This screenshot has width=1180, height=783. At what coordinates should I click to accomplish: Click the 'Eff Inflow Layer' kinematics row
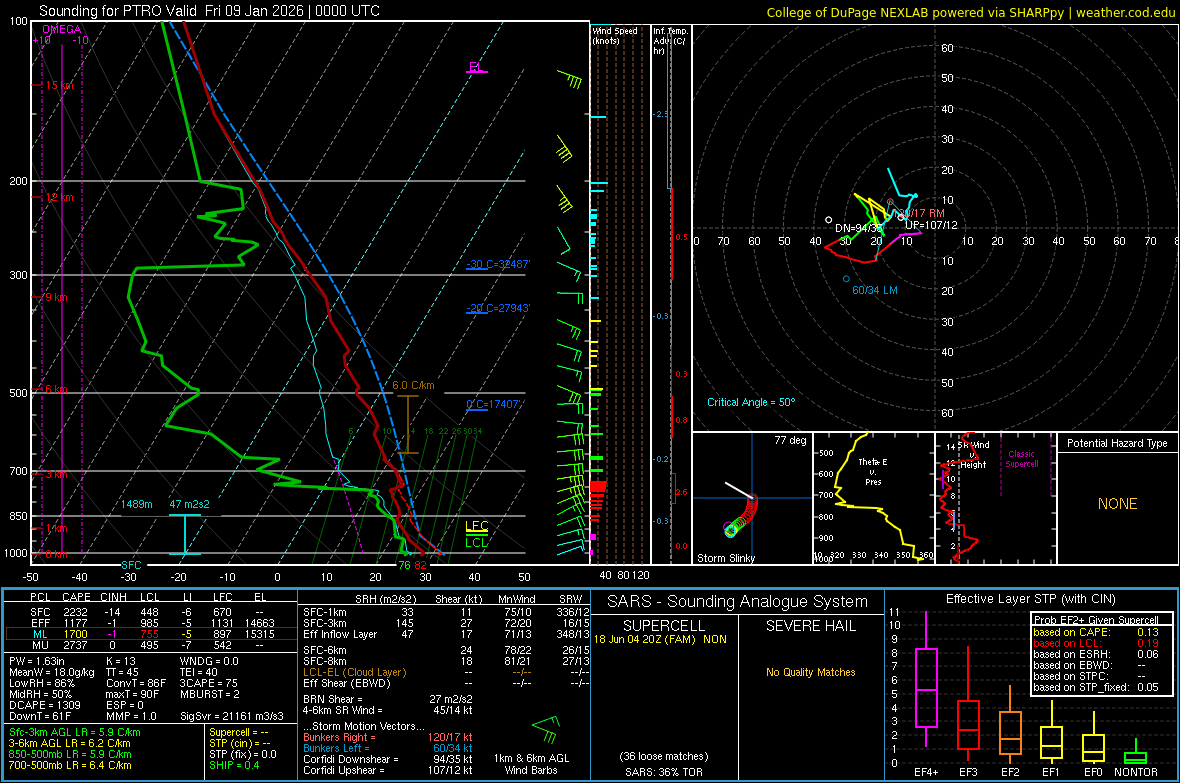click(446, 634)
